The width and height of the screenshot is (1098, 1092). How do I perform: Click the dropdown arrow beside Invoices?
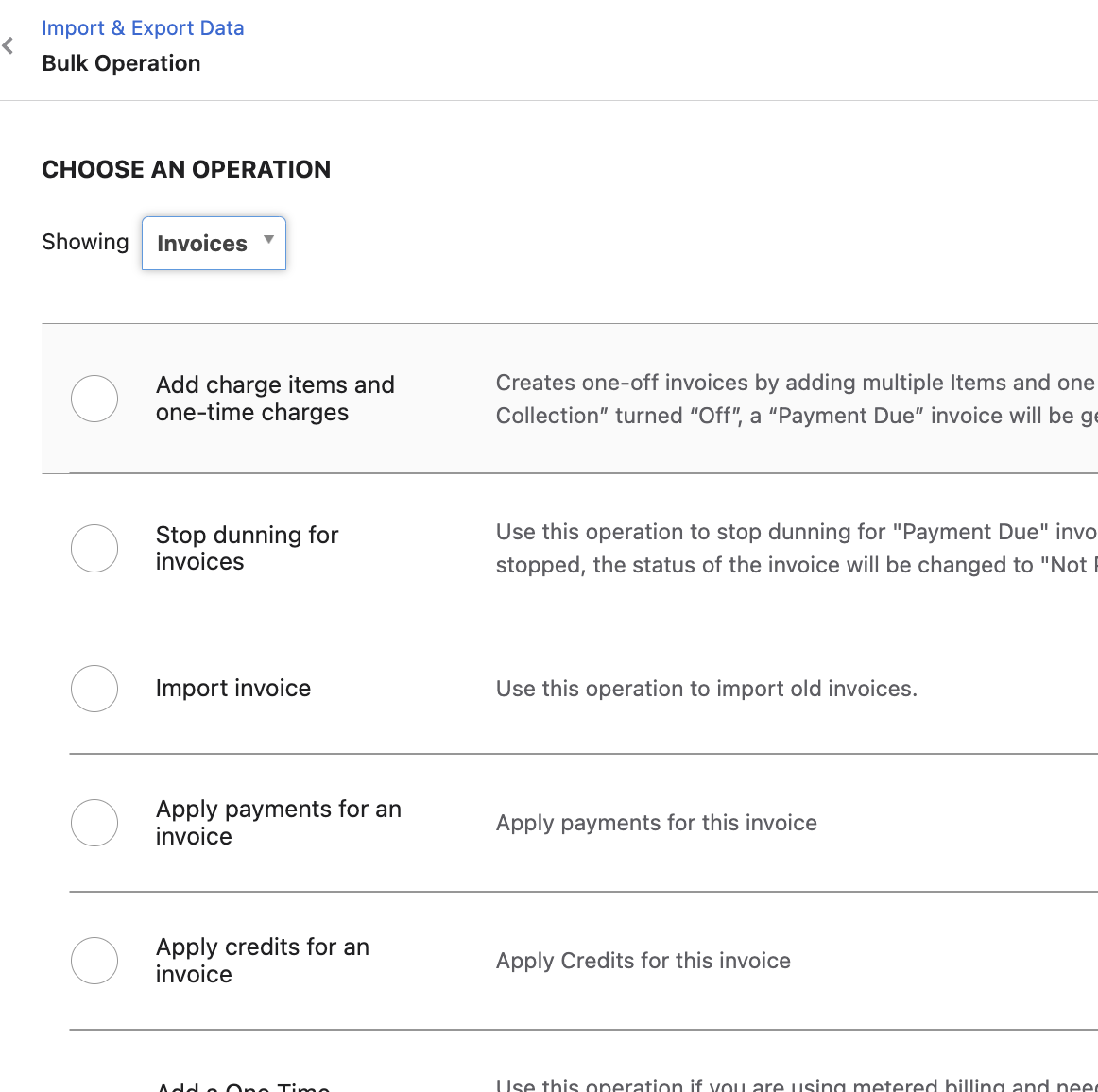[269, 240]
